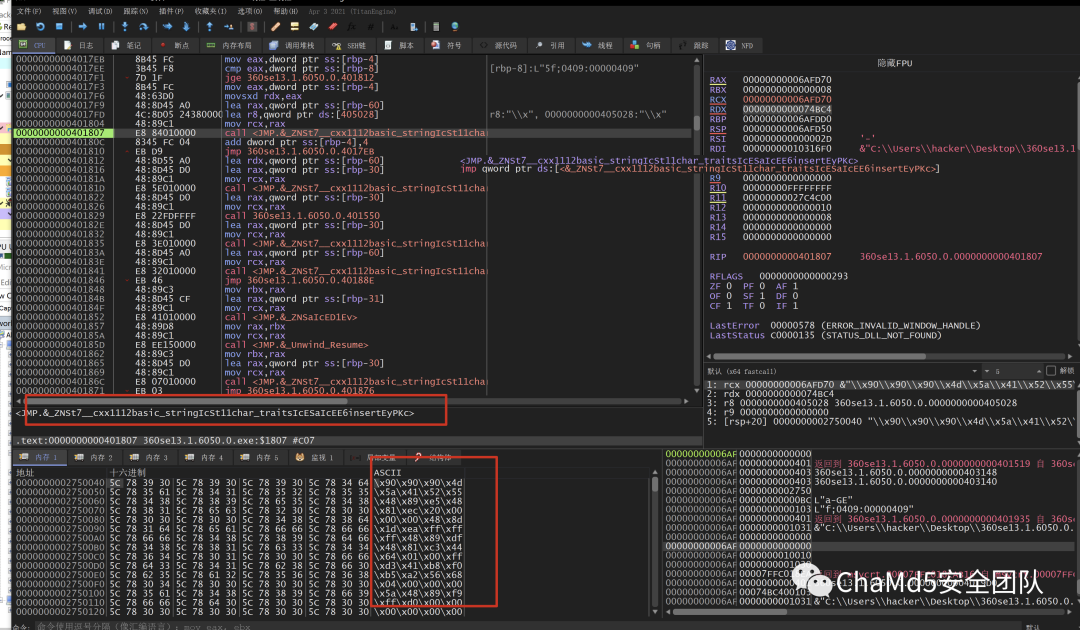Select the 内存 4 dump tab
This screenshot has height=630, width=1080.
205,457
